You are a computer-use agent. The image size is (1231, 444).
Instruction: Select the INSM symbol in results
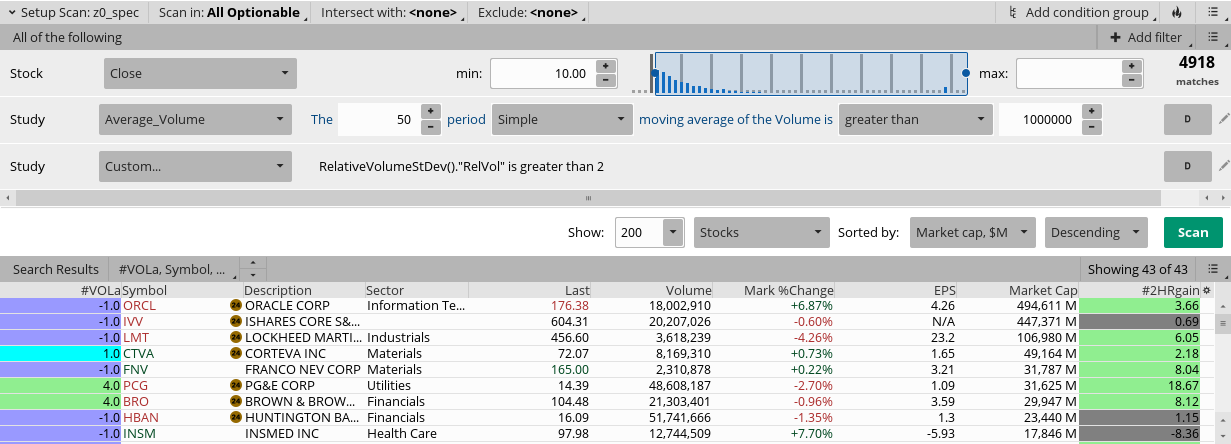[140, 433]
